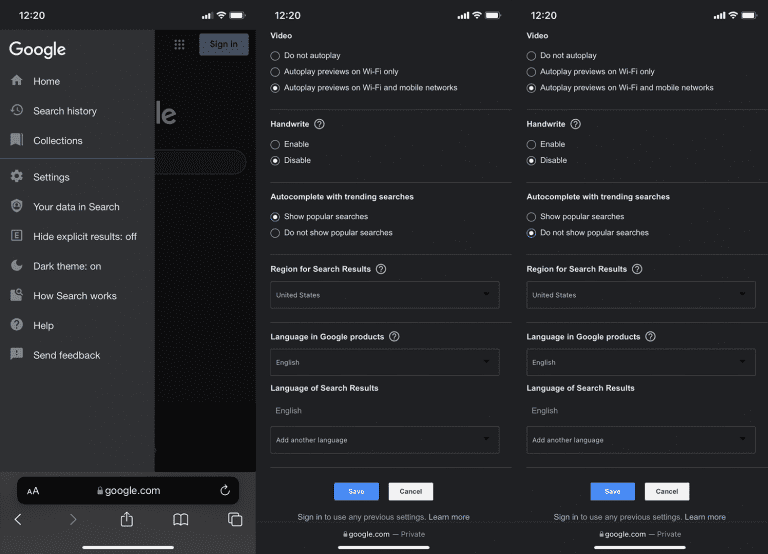The height and width of the screenshot is (554, 768).
Task: Click Handwrite help icon on middle screen
Action: tap(319, 124)
